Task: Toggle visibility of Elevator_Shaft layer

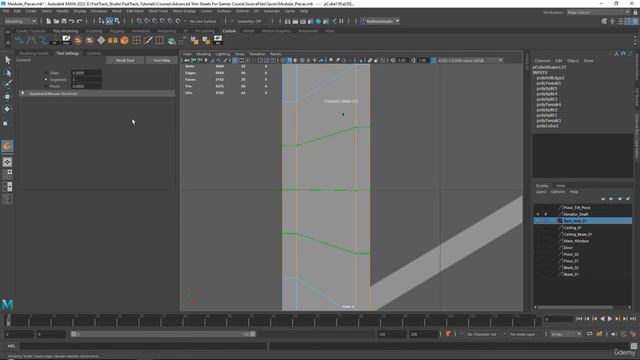Action: (538, 214)
